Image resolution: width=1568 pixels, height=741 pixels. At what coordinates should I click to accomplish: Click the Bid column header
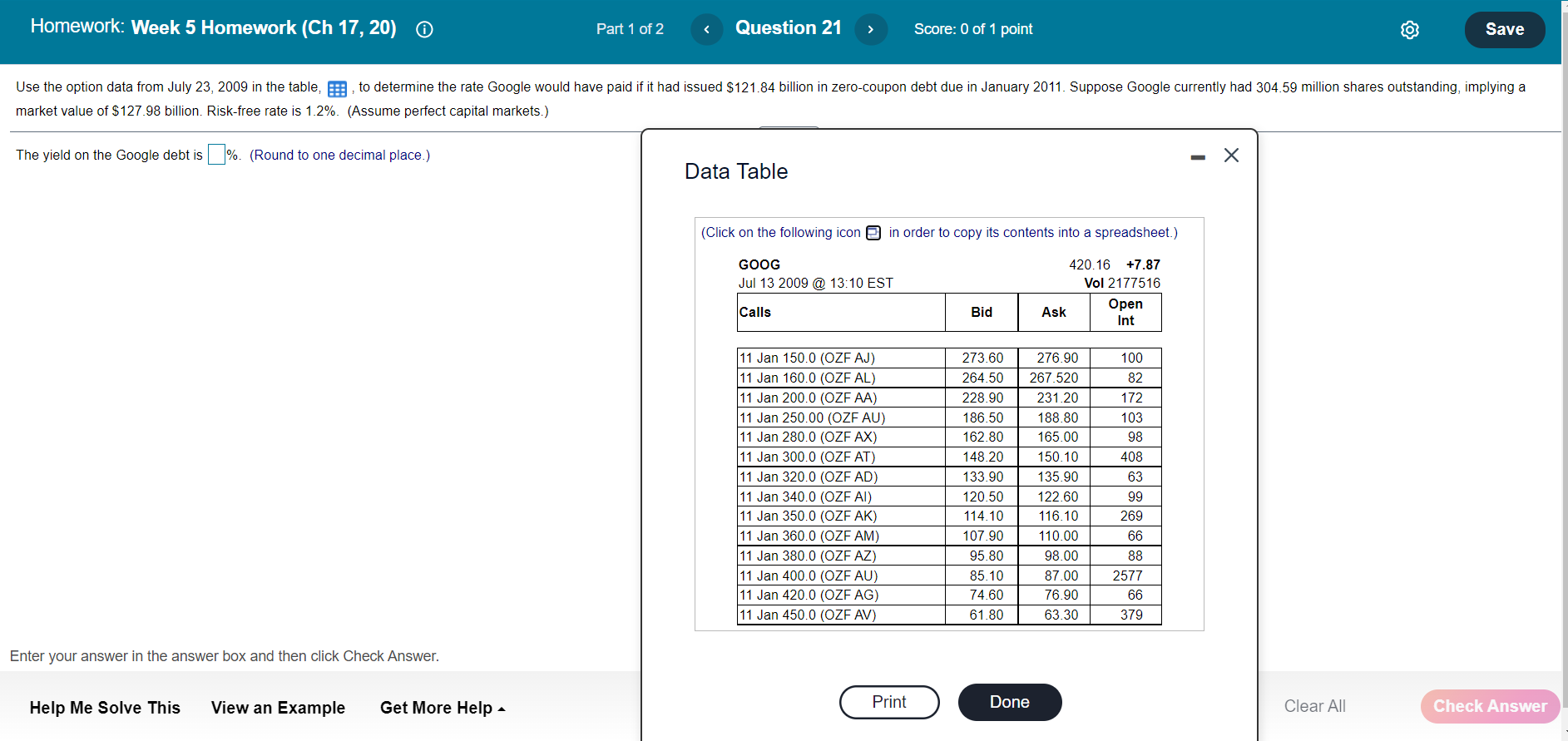pos(982,313)
